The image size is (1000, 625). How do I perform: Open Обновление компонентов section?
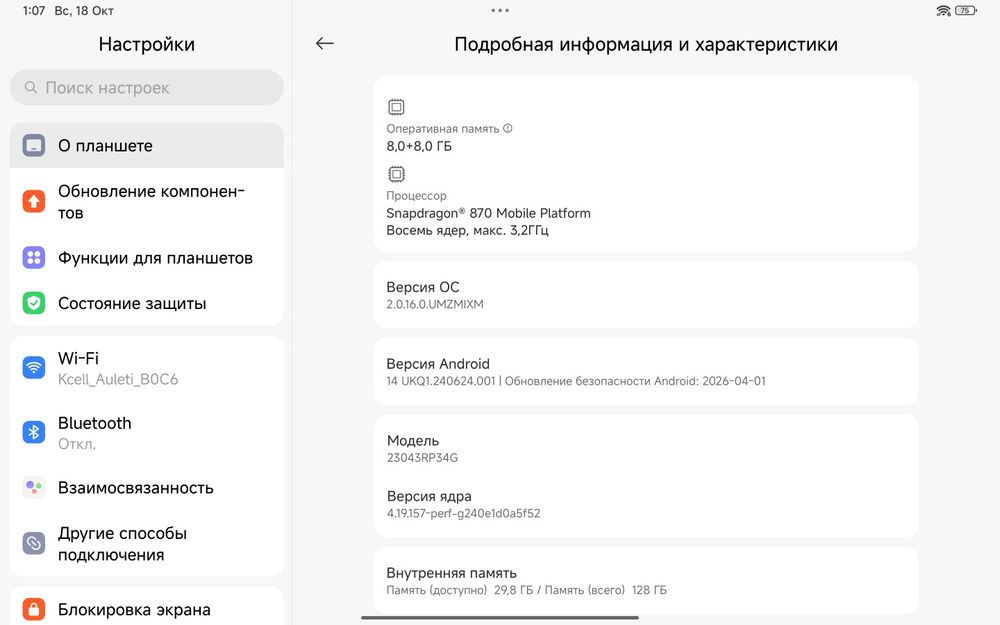(147, 202)
